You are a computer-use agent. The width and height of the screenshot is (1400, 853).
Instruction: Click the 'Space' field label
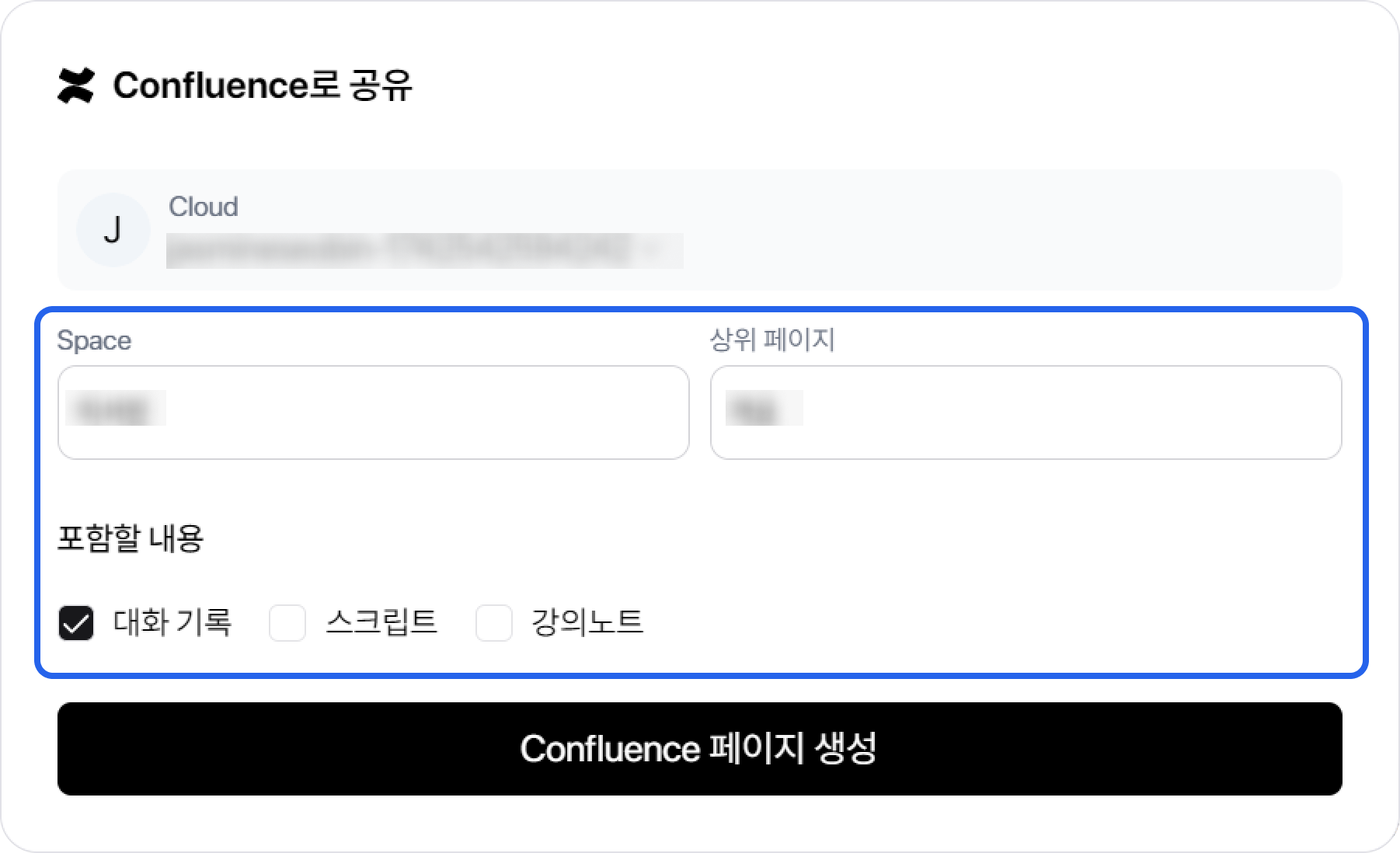[94, 340]
